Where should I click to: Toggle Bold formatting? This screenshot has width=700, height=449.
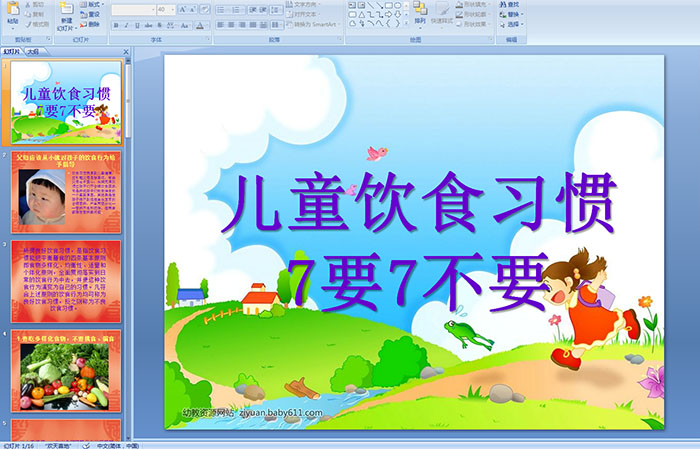coord(116,25)
